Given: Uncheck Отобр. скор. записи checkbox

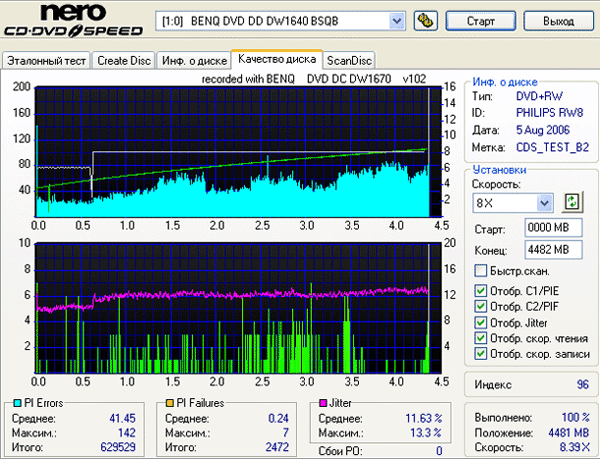Looking at the screenshot, I should pyautogui.click(x=481, y=354).
